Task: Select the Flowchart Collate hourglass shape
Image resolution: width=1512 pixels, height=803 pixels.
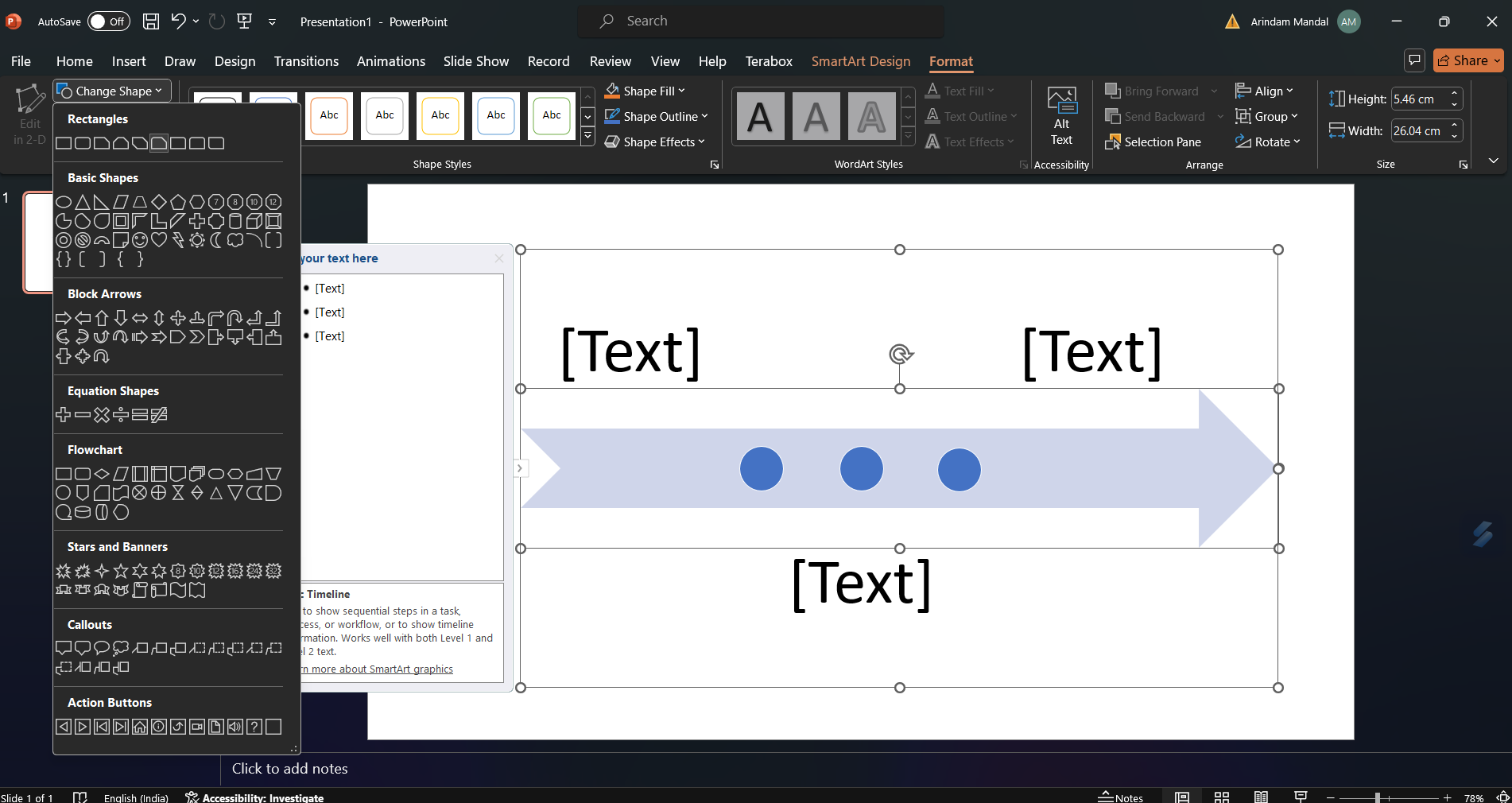Action: tap(178, 493)
